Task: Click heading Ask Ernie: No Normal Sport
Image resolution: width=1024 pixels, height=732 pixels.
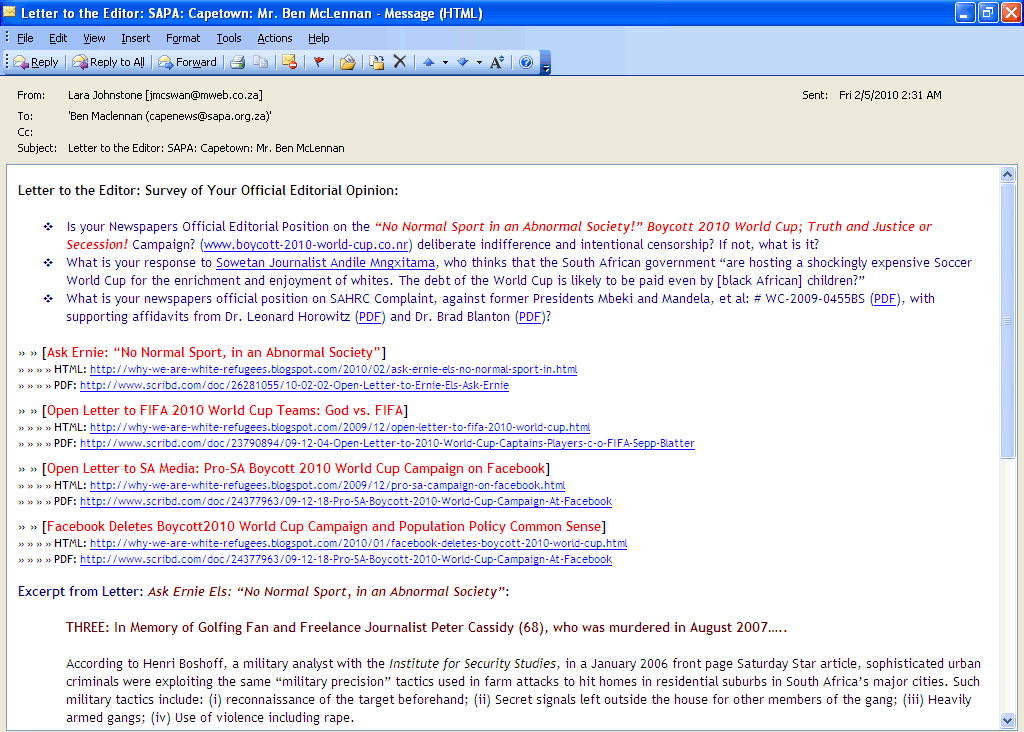Action: tap(214, 353)
